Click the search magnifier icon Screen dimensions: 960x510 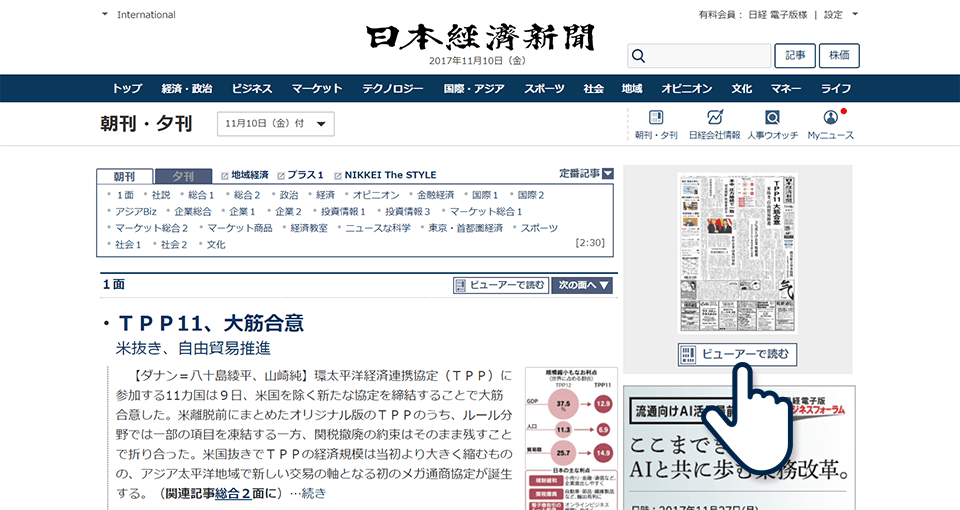(x=639, y=56)
